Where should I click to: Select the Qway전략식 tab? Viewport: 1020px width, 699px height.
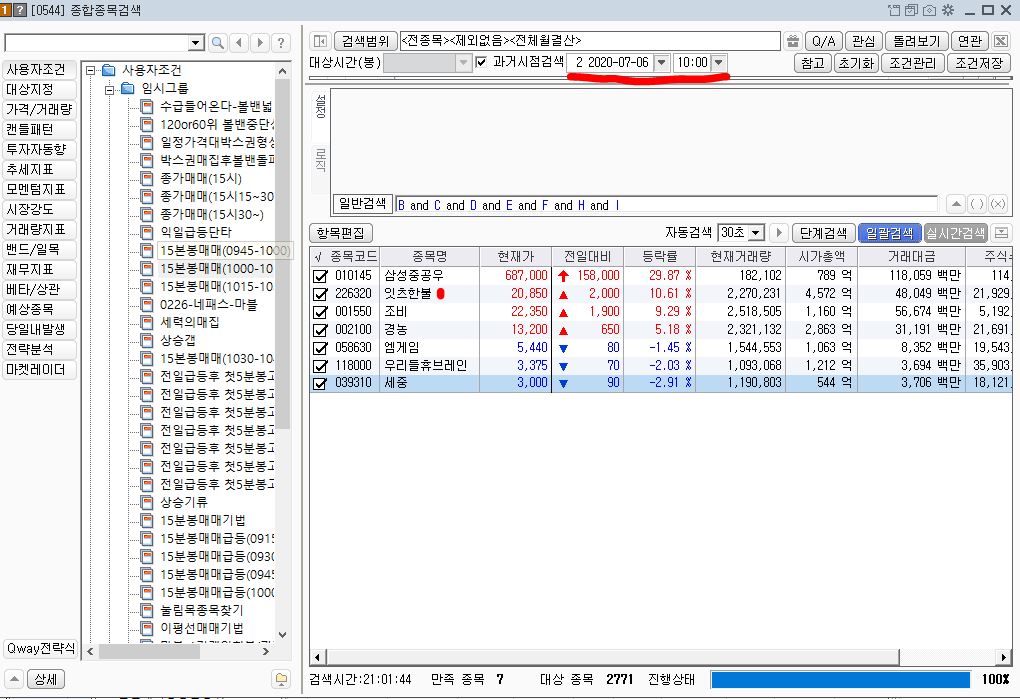coord(40,648)
